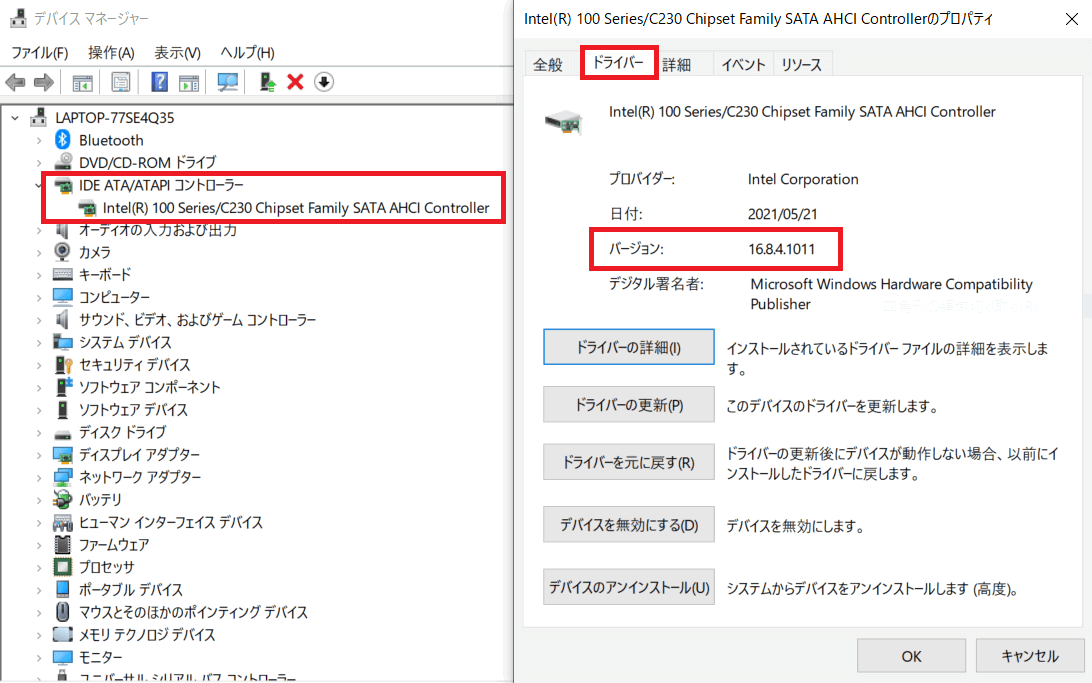1092x683 pixels.
Task: Click the ドライバーの詳細(I) button
Action: (629, 347)
